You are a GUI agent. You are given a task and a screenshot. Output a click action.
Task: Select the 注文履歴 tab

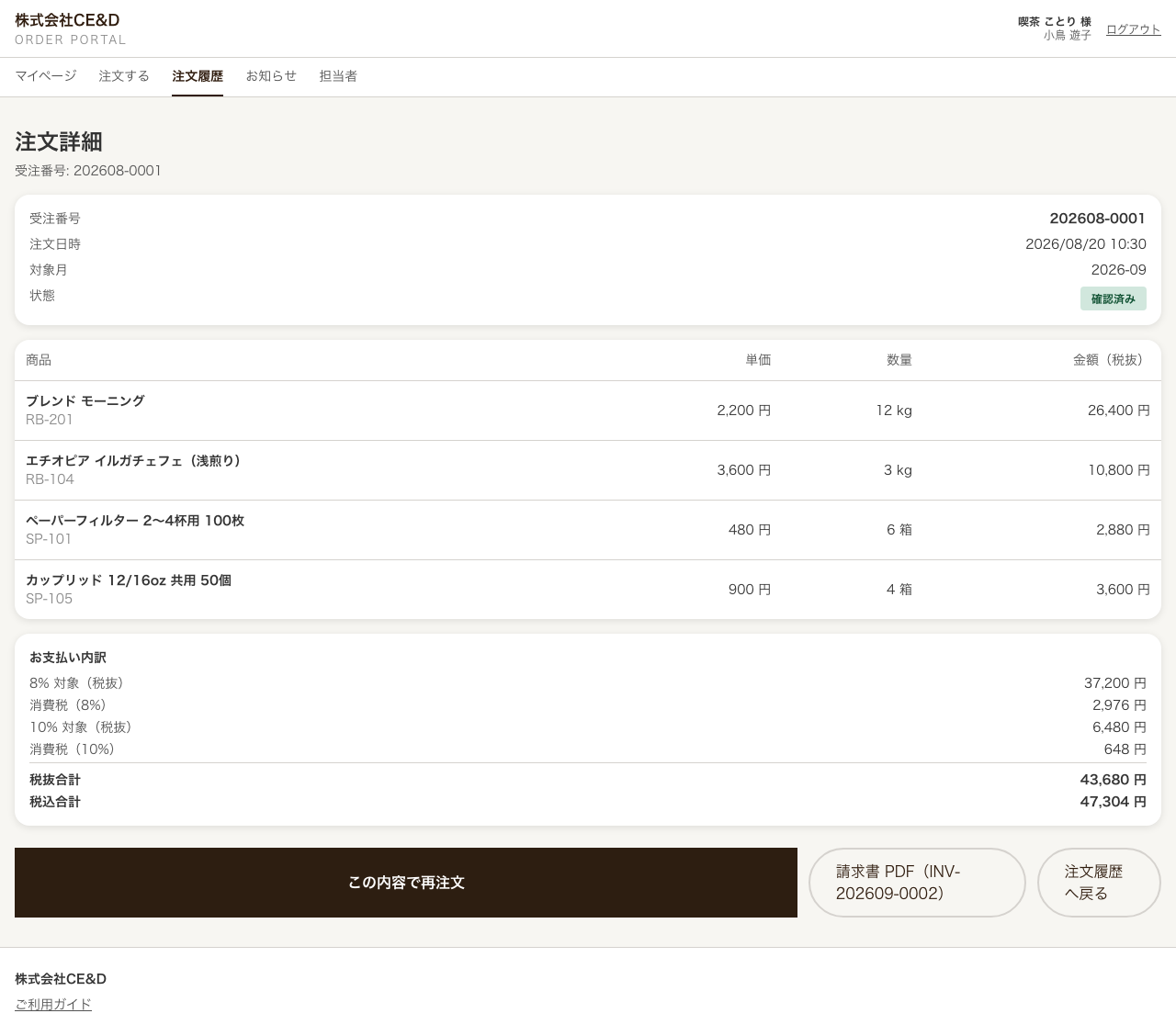(x=198, y=76)
